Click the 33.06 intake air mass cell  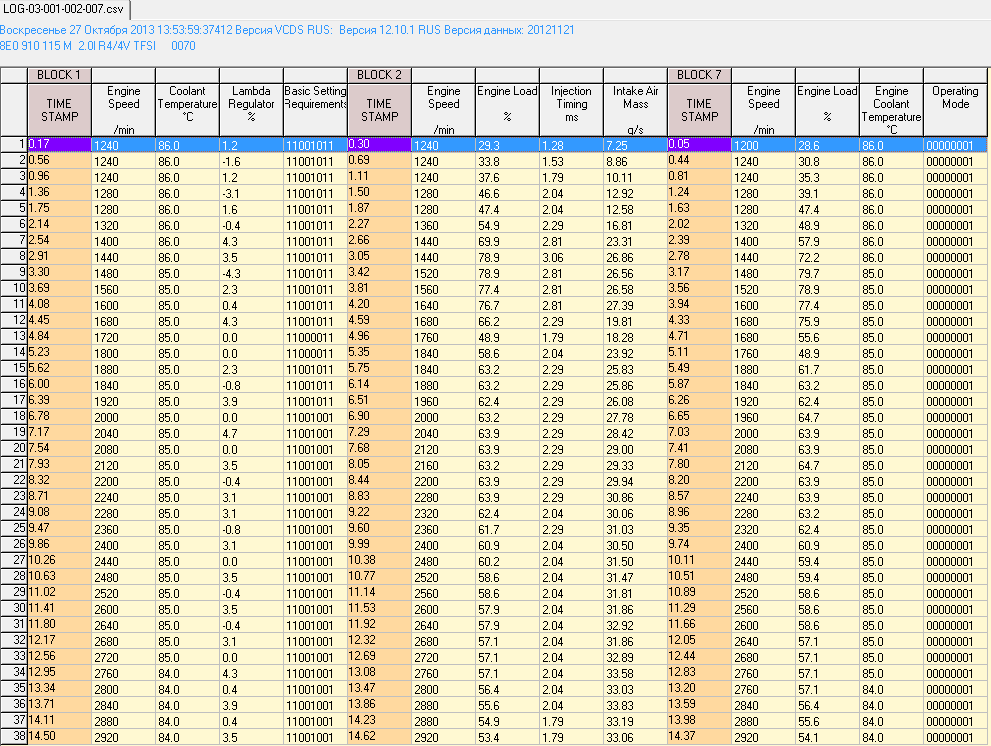pyautogui.click(x=635, y=737)
